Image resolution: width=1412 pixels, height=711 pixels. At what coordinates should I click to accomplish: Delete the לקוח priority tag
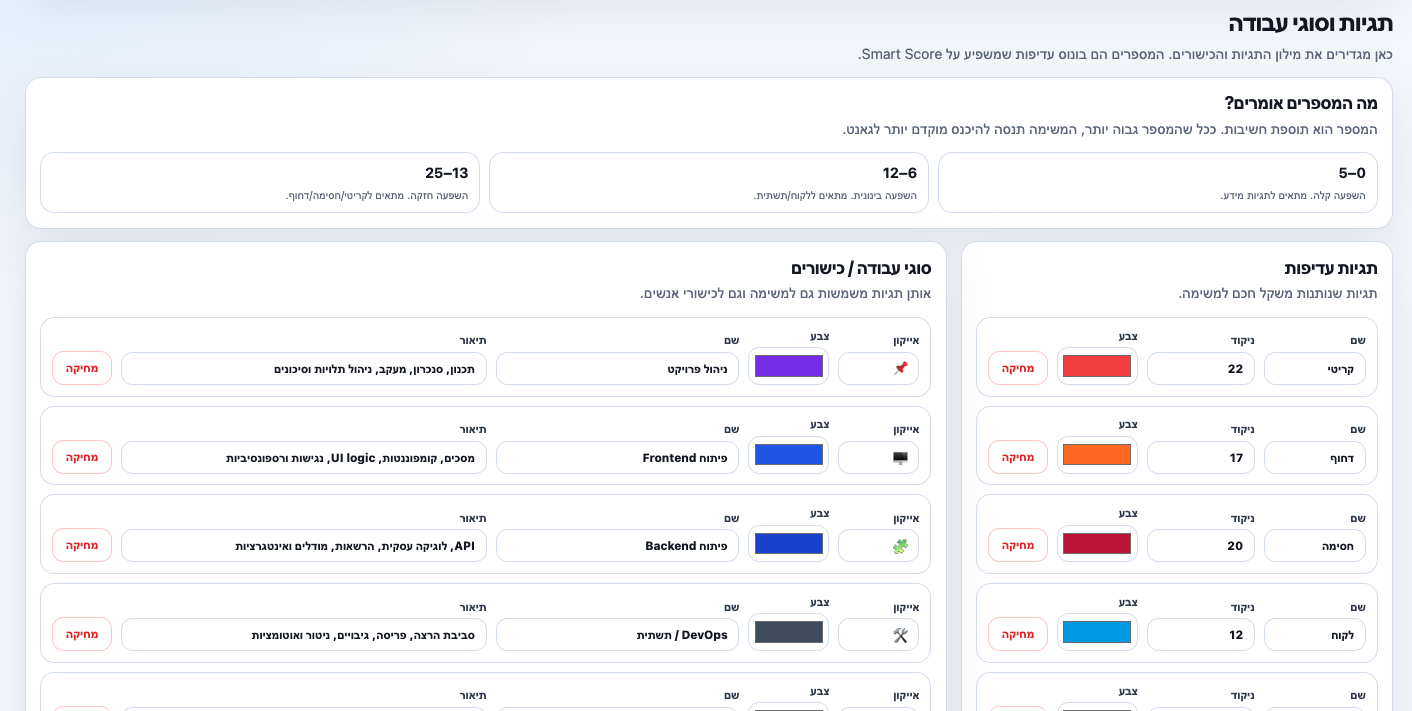(x=1018, y=634)
